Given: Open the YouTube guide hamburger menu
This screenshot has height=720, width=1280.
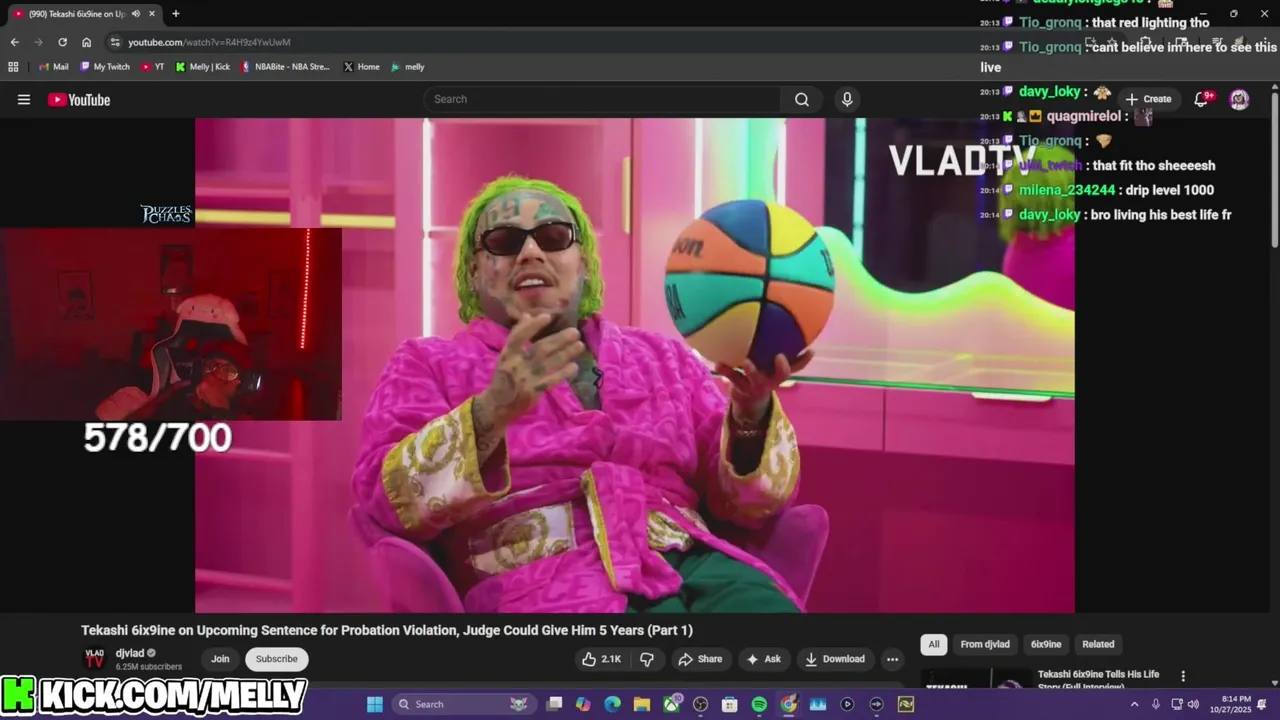Looking at the screenshot, I should coord(24,99).
